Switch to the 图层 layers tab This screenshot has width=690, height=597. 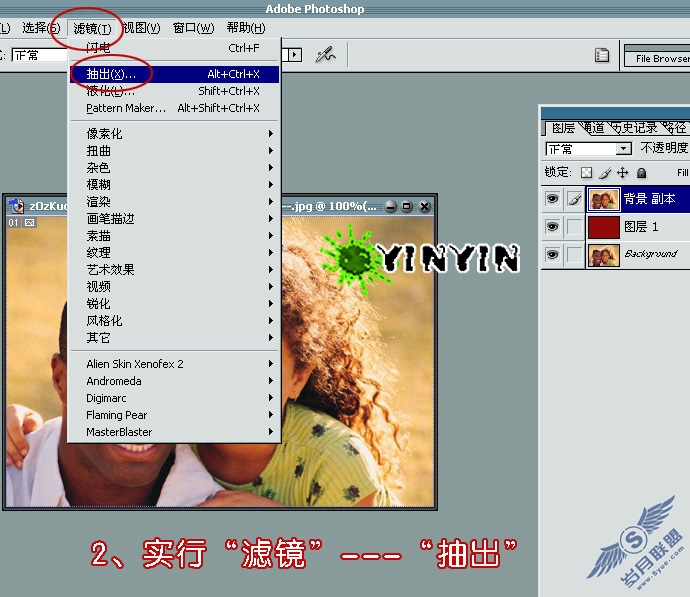pyautogui.click(x=563, y=128)
